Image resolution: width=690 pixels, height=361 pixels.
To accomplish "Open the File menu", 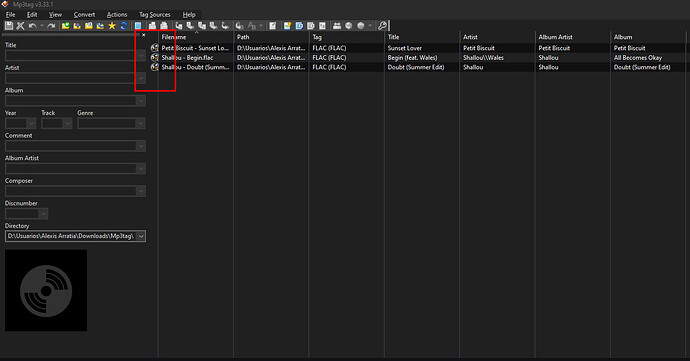I will 11,15.
